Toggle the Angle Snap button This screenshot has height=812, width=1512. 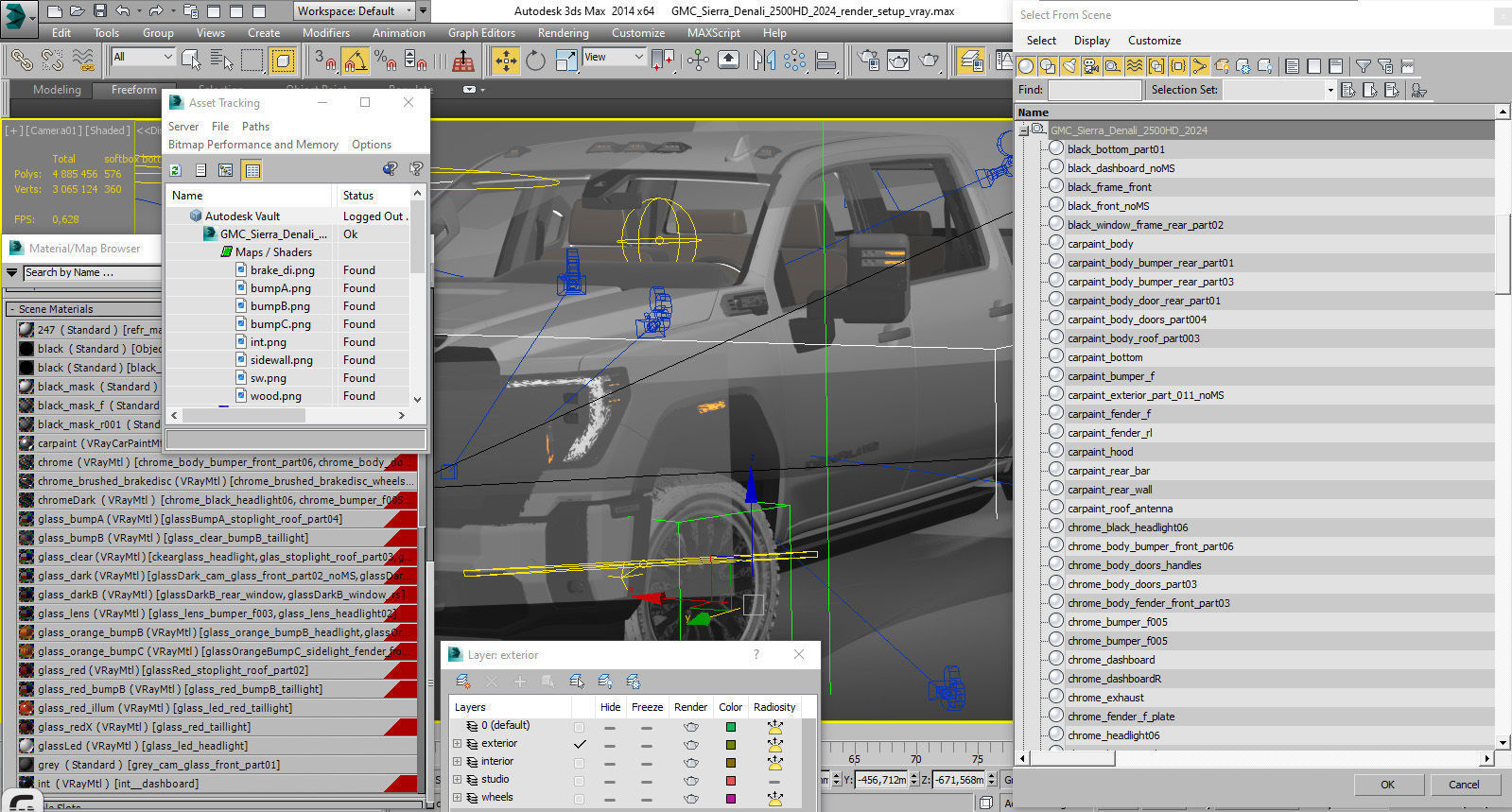[x=356, y=60]
